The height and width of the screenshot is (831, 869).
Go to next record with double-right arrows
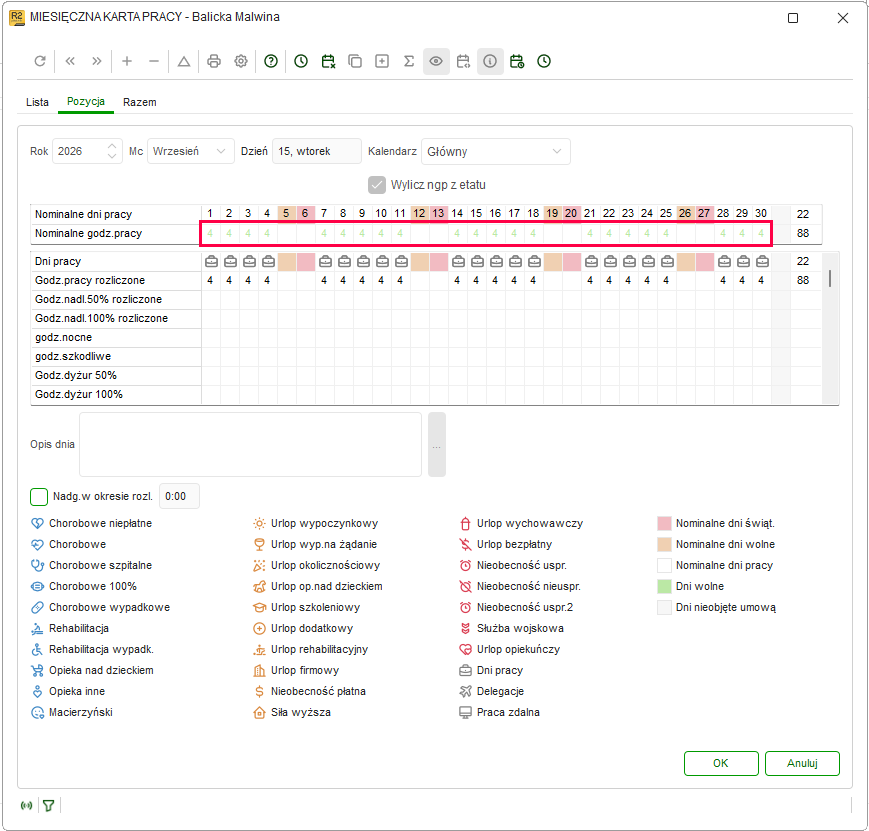pos(97,61)
